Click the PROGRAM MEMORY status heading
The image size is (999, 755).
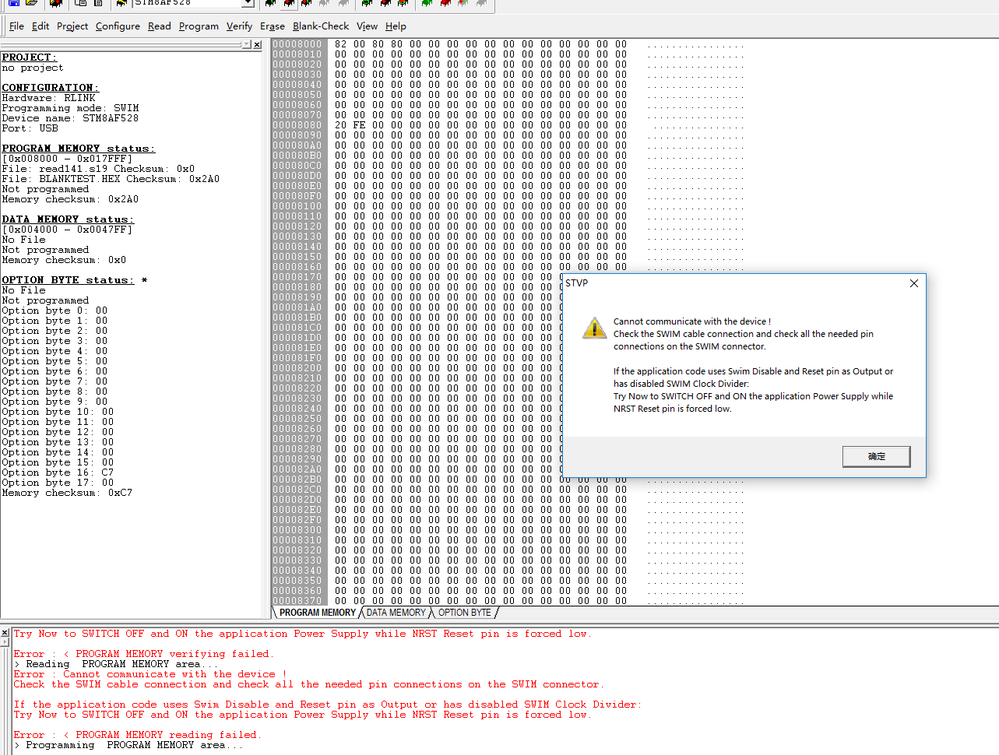[x=78, y=148]
